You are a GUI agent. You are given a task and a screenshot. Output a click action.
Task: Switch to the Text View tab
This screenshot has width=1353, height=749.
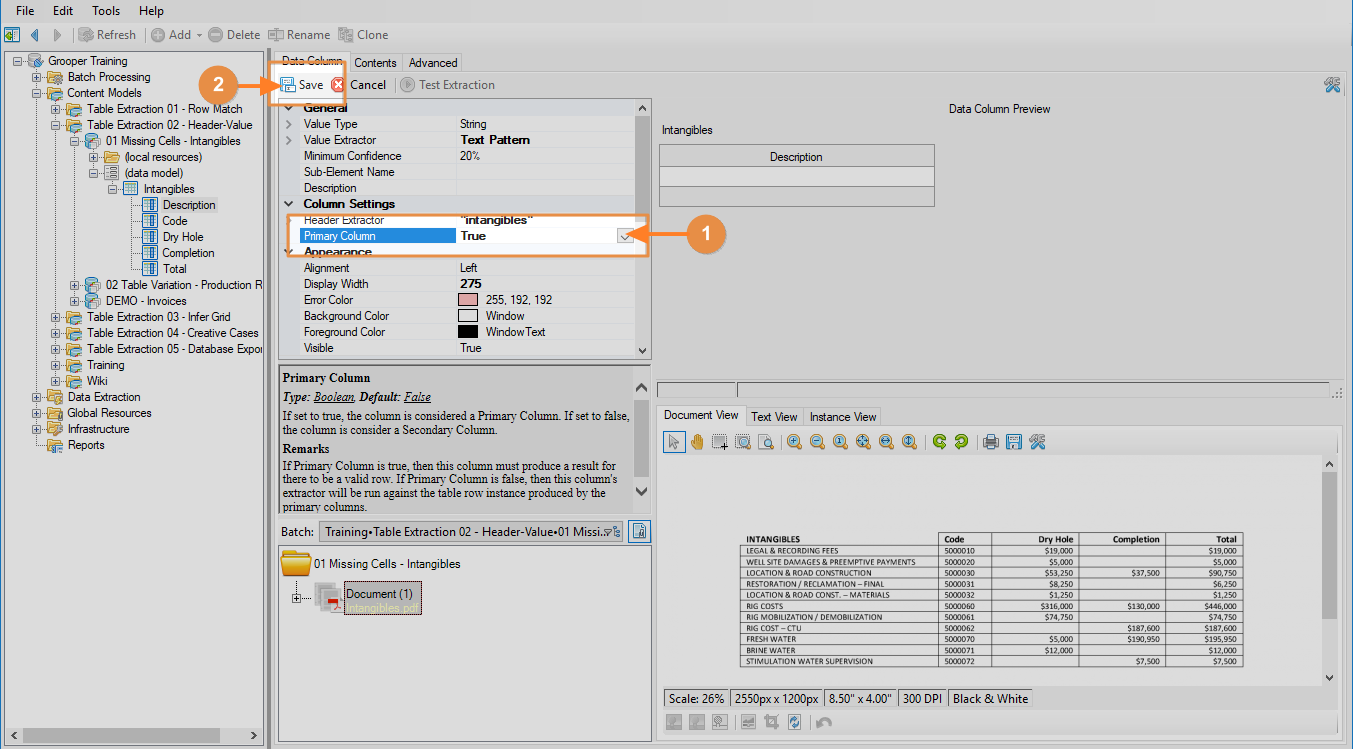pyautogui.click(x=774, y=417)
